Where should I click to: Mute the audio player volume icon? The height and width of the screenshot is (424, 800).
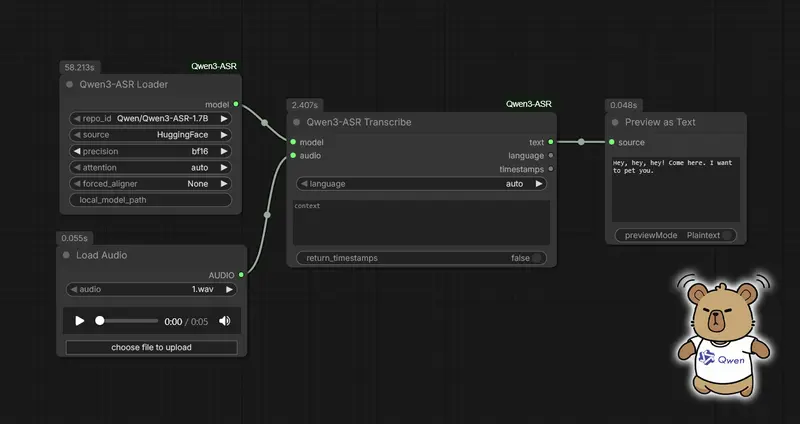click(x=224, y=321)
